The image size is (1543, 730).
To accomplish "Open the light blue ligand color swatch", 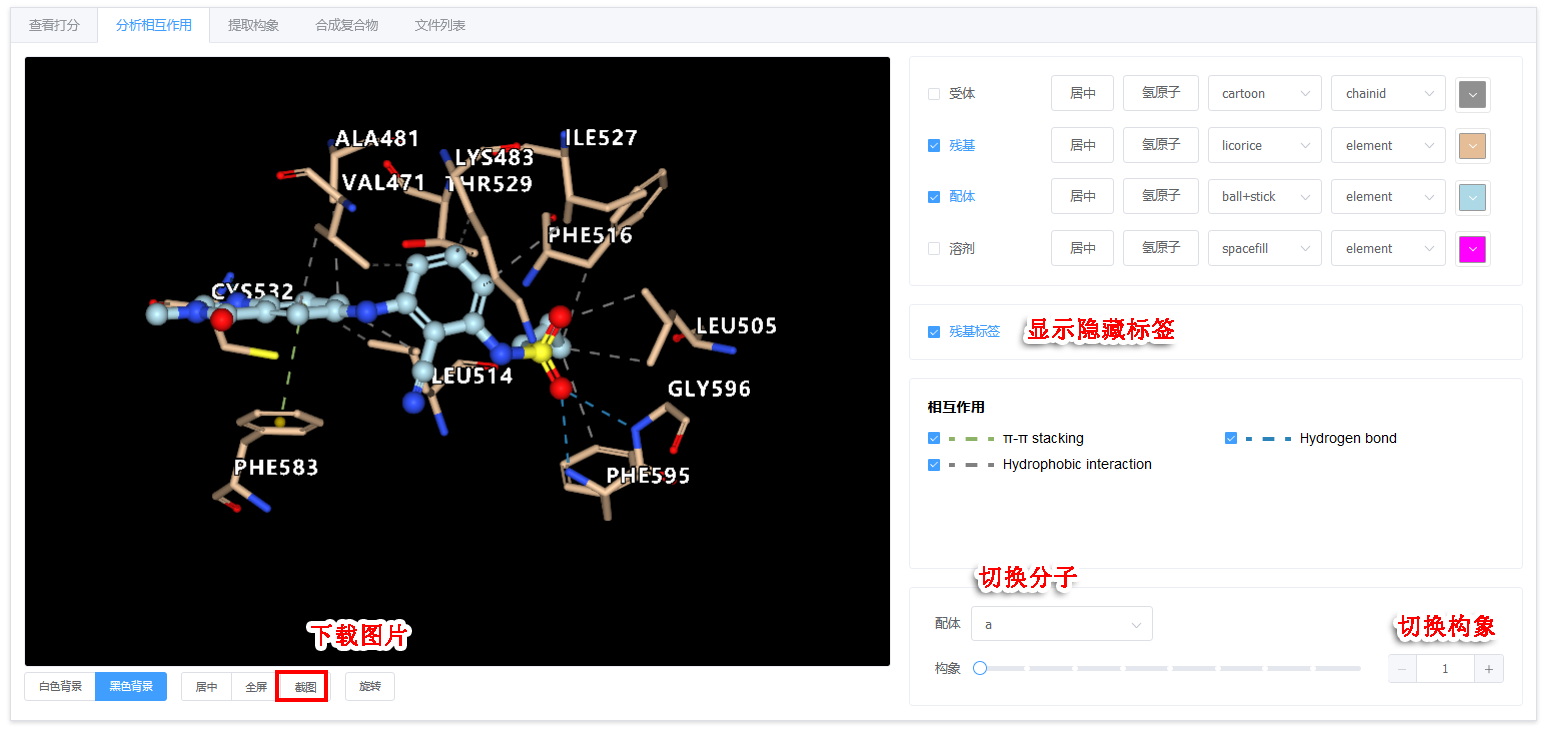I will tap(1472, 197).
